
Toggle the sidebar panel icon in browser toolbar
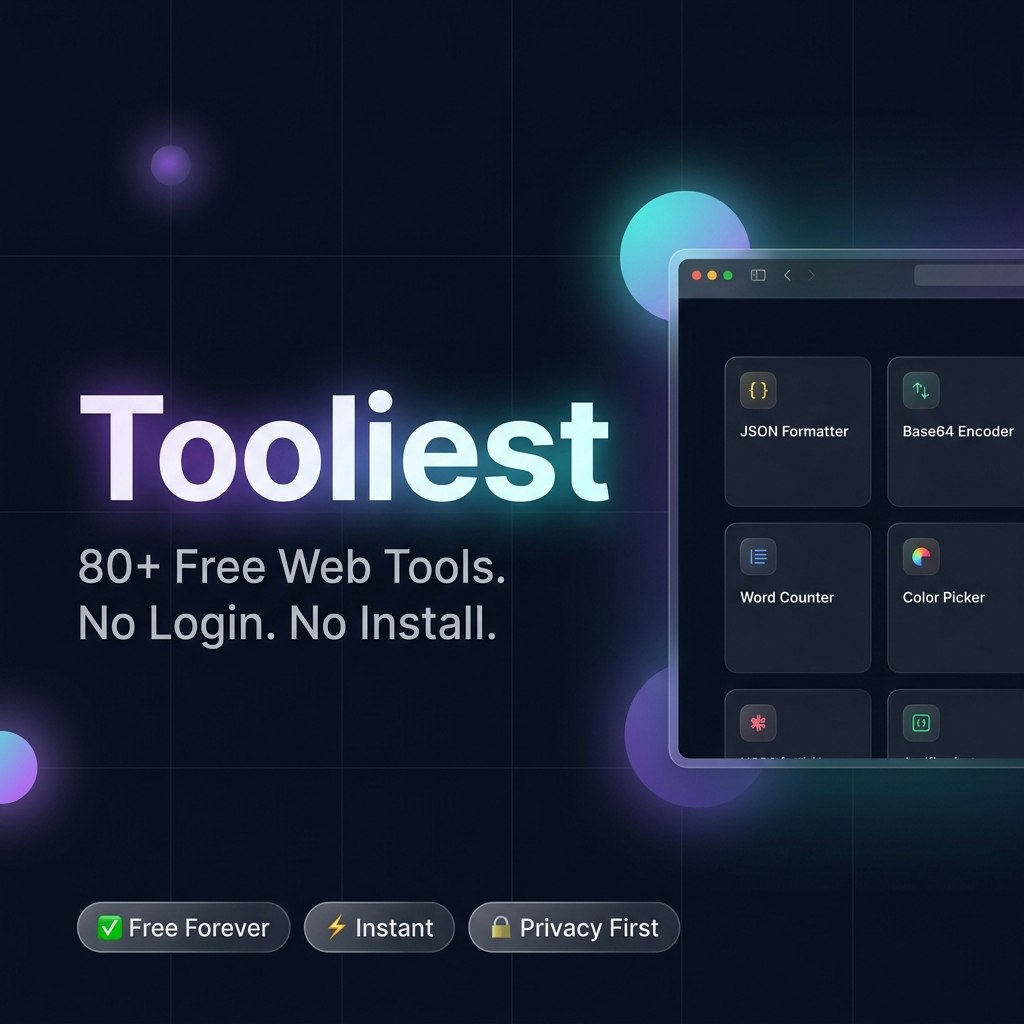tap(758, 275)
